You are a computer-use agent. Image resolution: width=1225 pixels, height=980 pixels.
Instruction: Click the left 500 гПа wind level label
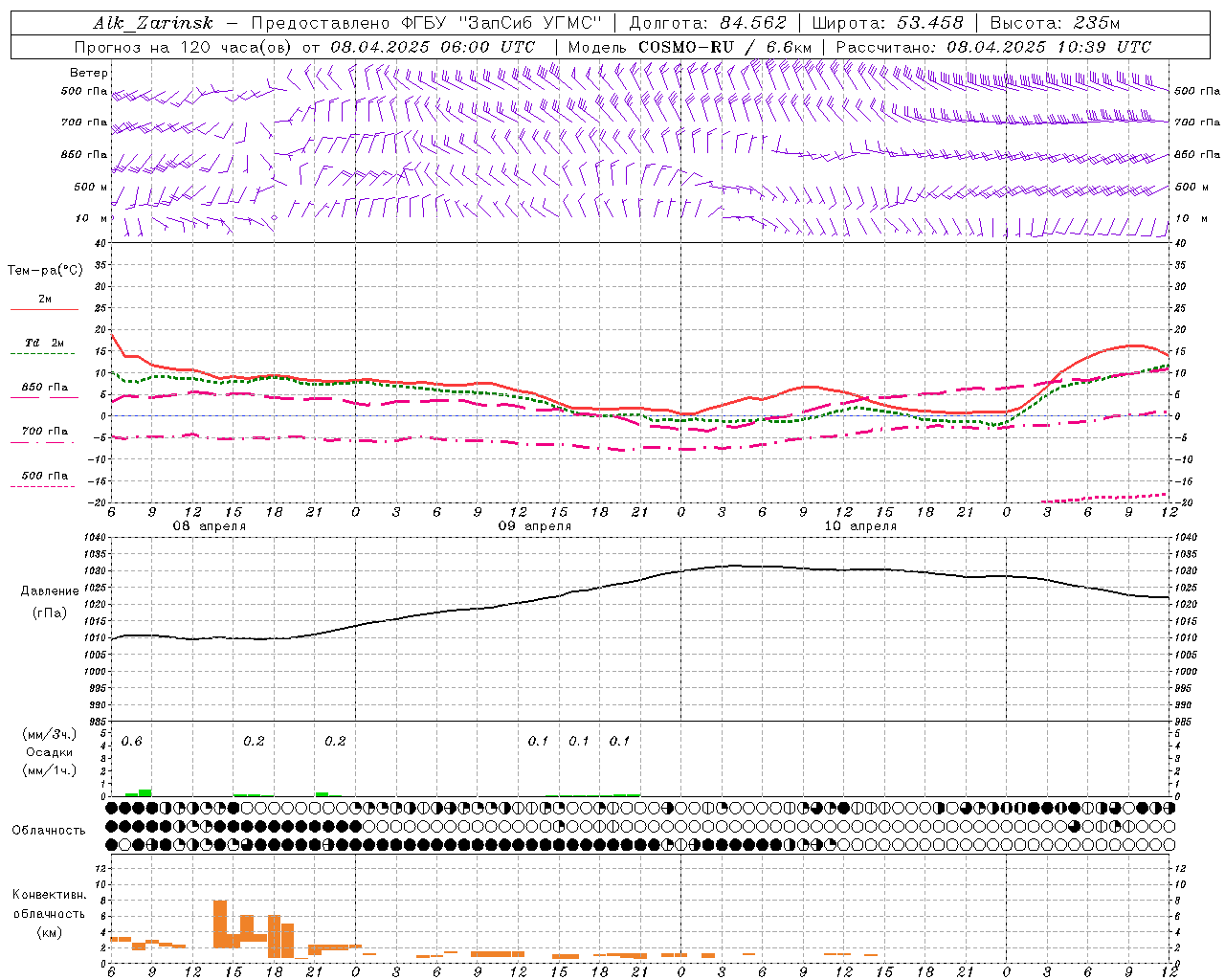[x=84, y=92]
